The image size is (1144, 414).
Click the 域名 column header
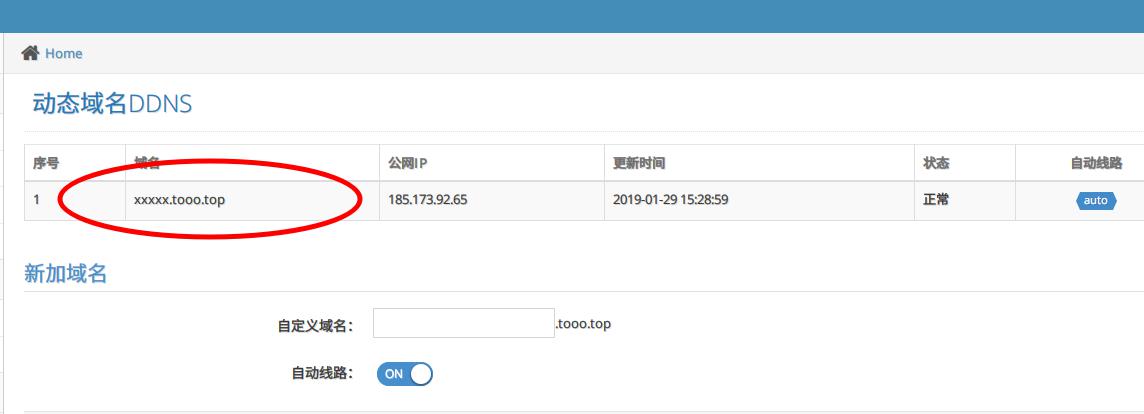coord(147,163)
